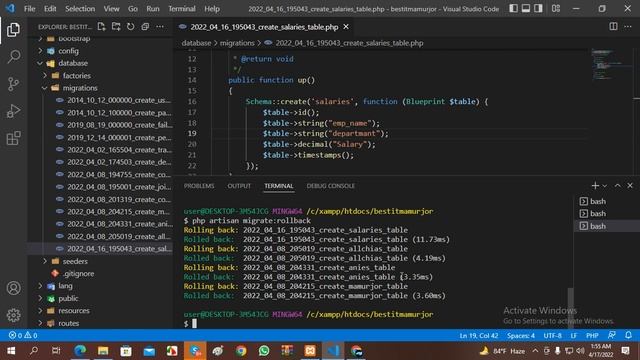Add a new terminal with plus icon
This screenshot has width=640, height=360.
coord(595,186)
